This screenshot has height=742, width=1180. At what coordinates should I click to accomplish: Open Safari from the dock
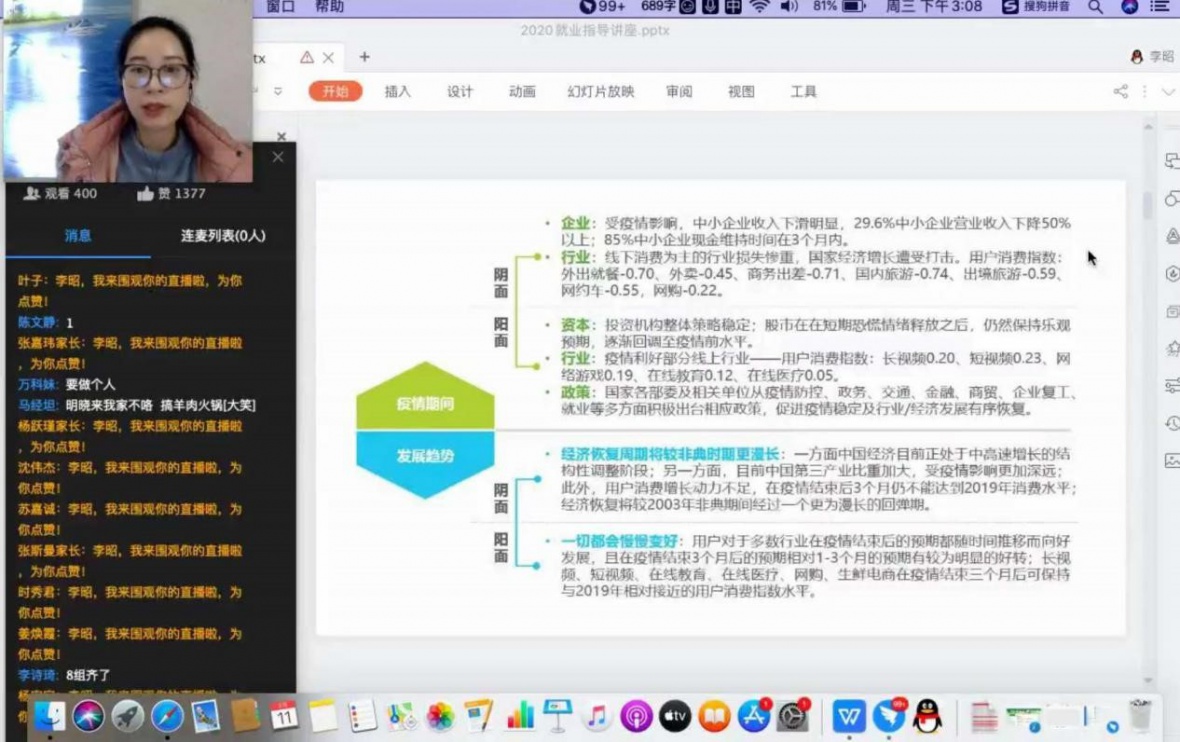pyautogui.click(x=167, y=716)
